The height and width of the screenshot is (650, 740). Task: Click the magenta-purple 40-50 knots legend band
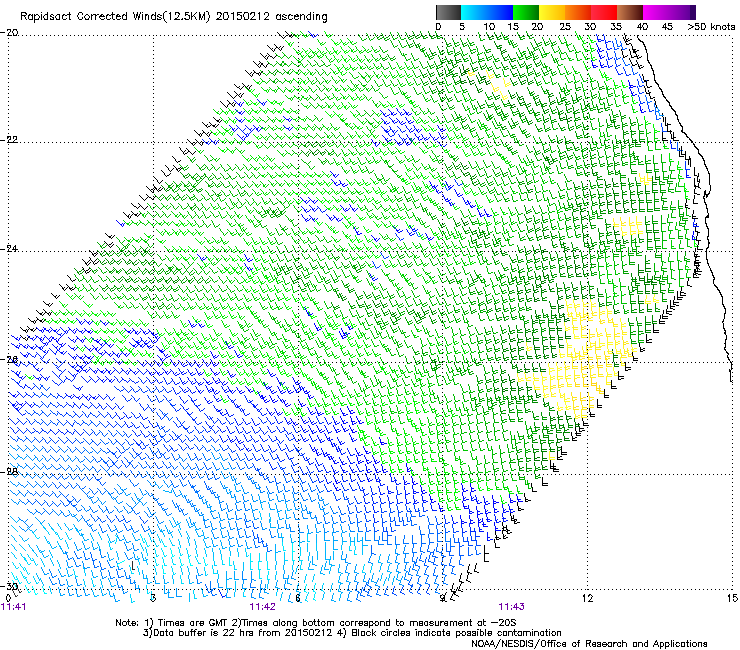(x=669, y=12)
